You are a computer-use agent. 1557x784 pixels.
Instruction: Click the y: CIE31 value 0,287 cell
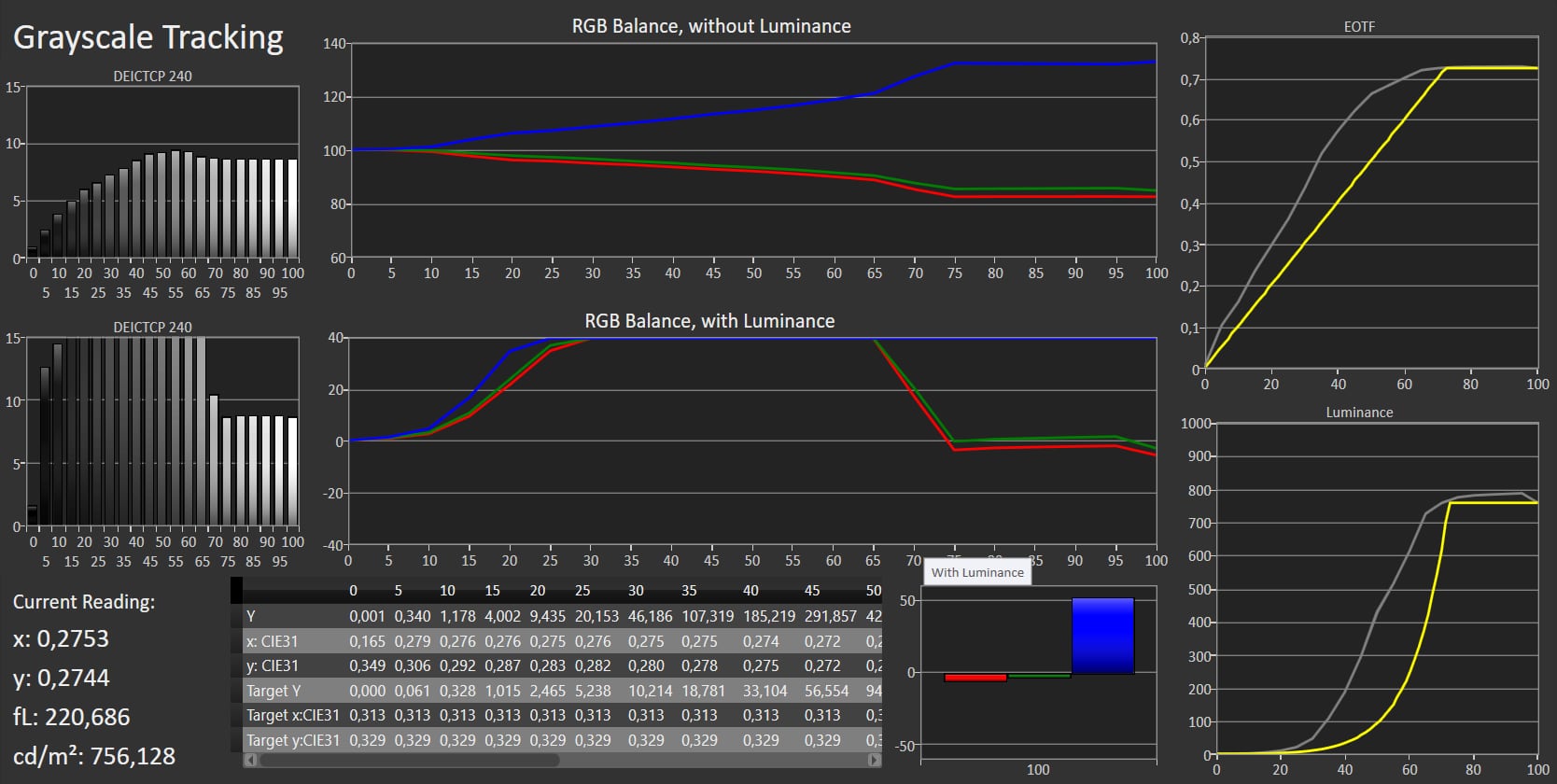502,665
